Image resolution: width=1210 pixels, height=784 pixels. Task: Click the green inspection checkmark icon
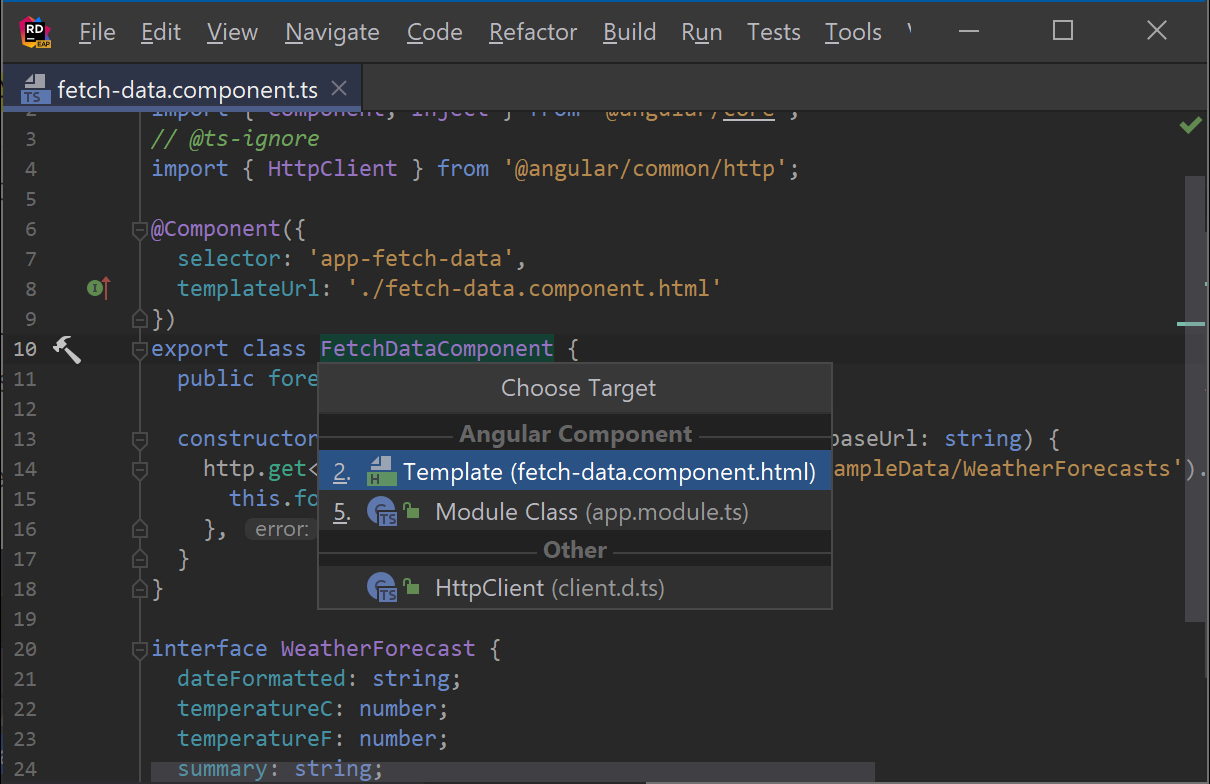1190,126
